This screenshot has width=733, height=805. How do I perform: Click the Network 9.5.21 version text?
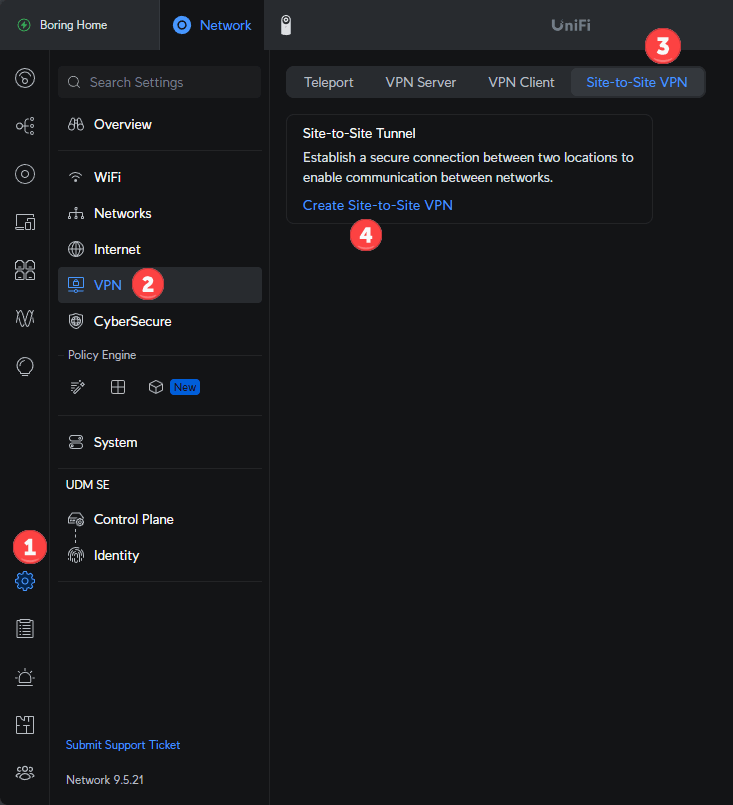click(x=105, y=779)
